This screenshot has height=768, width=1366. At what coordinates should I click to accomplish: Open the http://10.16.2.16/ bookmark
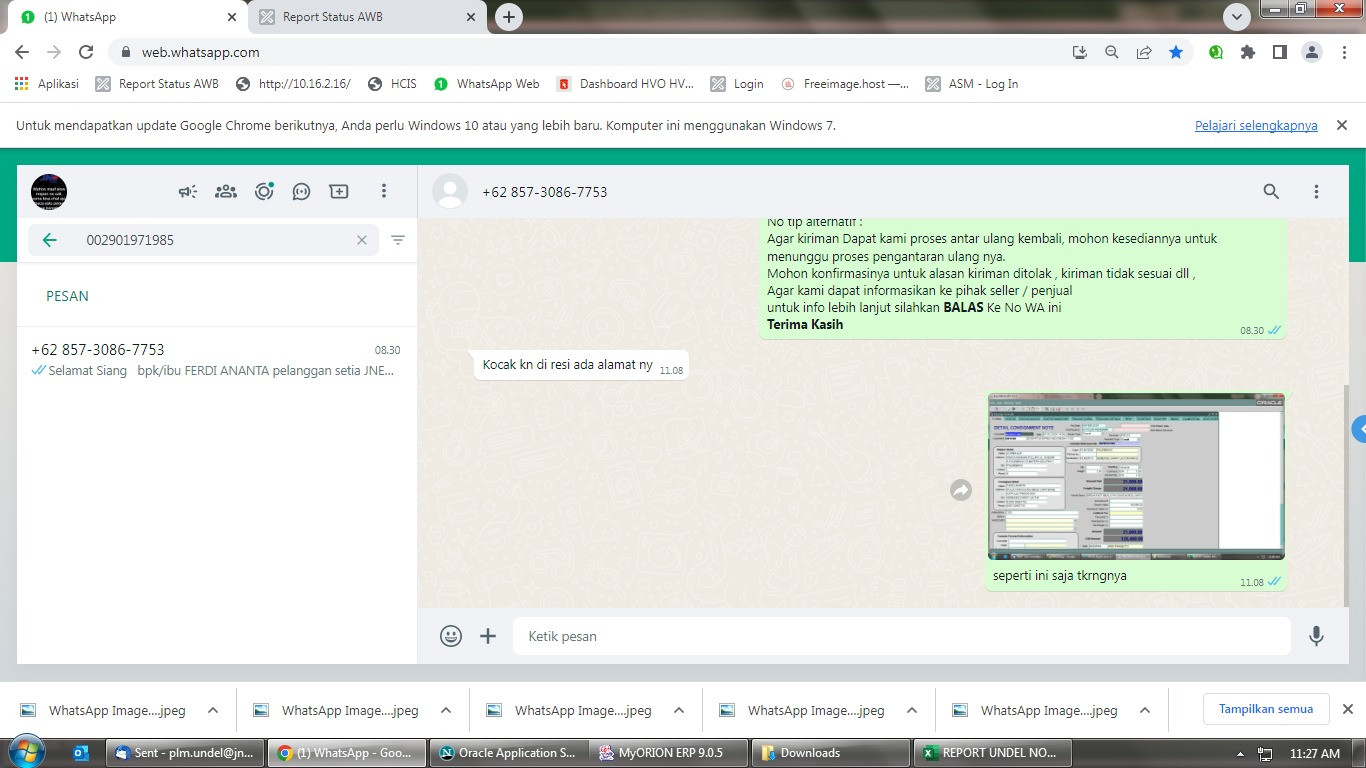[x=293, y=84]
